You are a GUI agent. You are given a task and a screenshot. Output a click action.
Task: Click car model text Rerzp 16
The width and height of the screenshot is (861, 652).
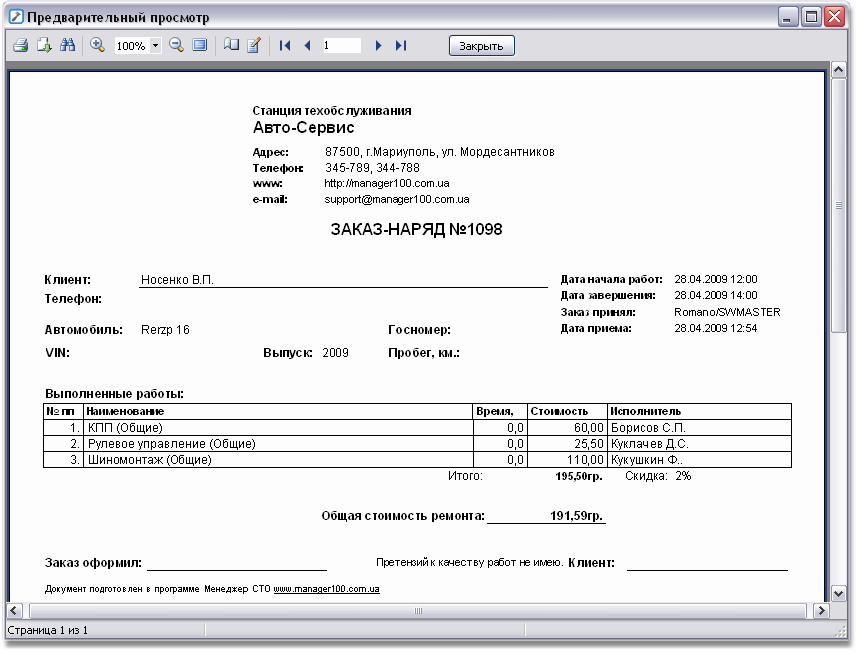click(165, 330)
